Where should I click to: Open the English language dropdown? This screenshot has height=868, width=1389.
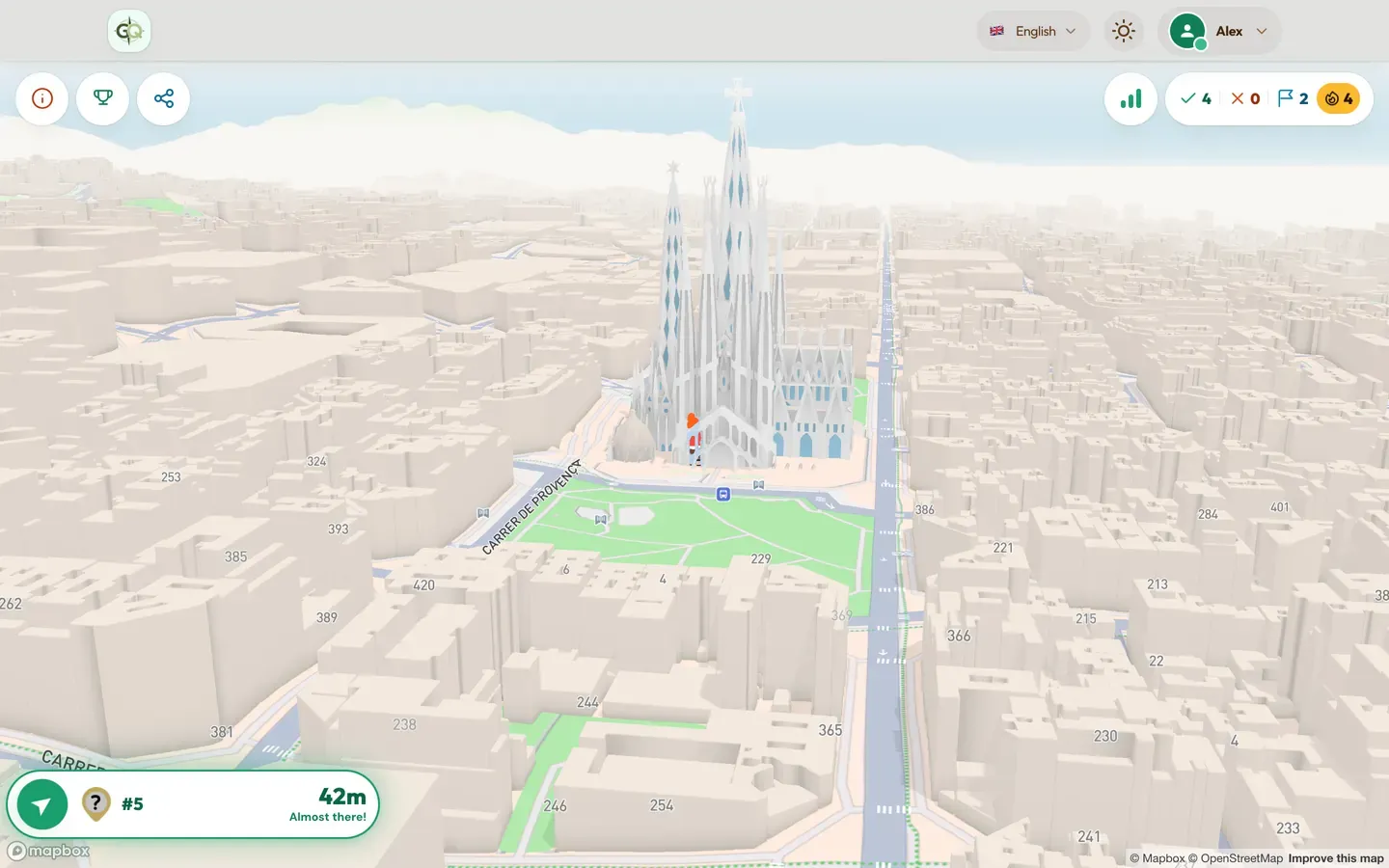[1033, 31]
